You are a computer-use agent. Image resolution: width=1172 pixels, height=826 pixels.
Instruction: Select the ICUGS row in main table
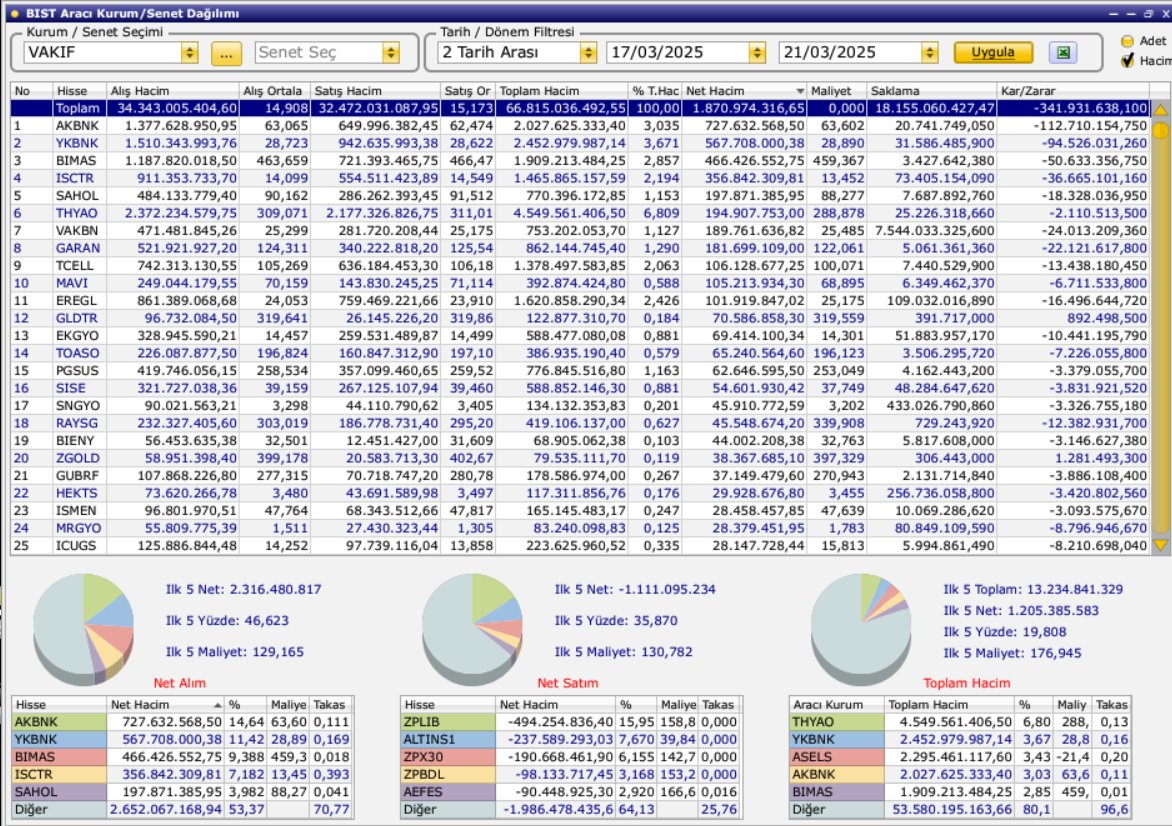tap(580, 546)
